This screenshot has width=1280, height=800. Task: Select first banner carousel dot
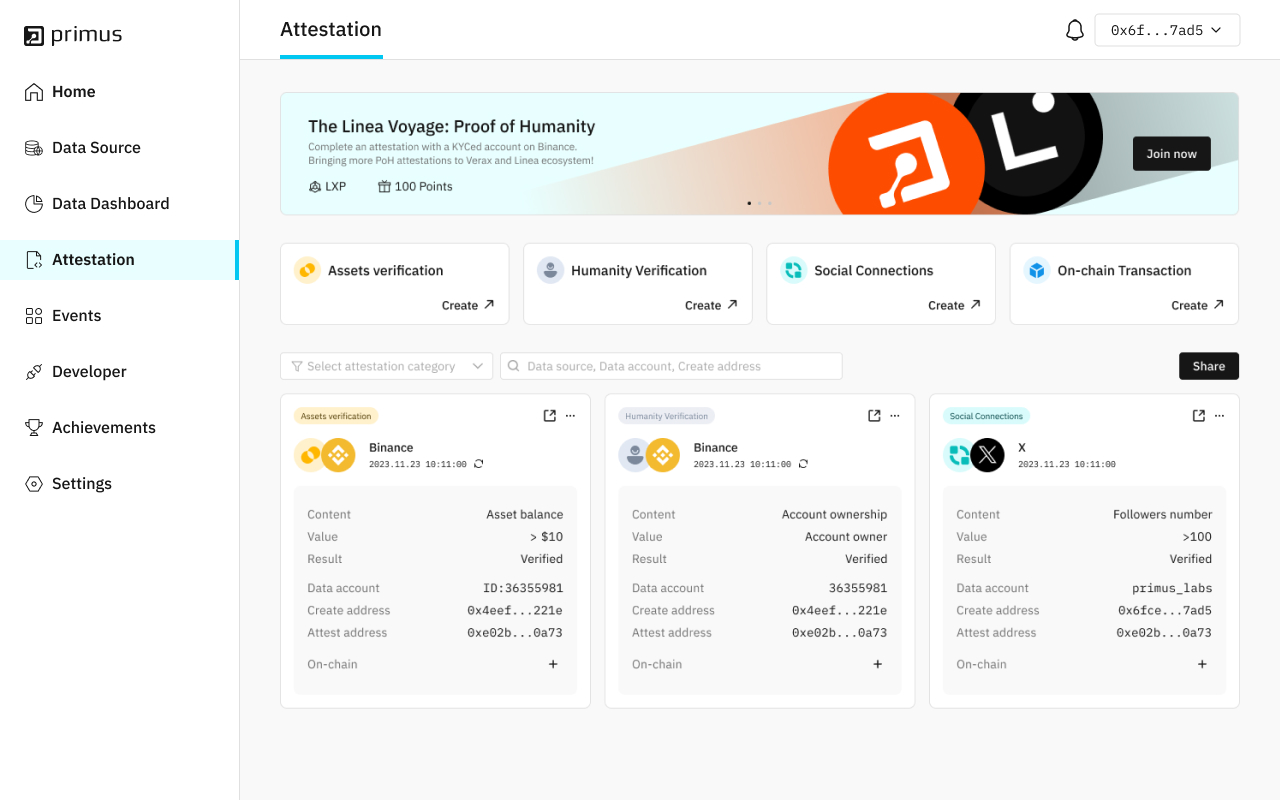(749, 203)
